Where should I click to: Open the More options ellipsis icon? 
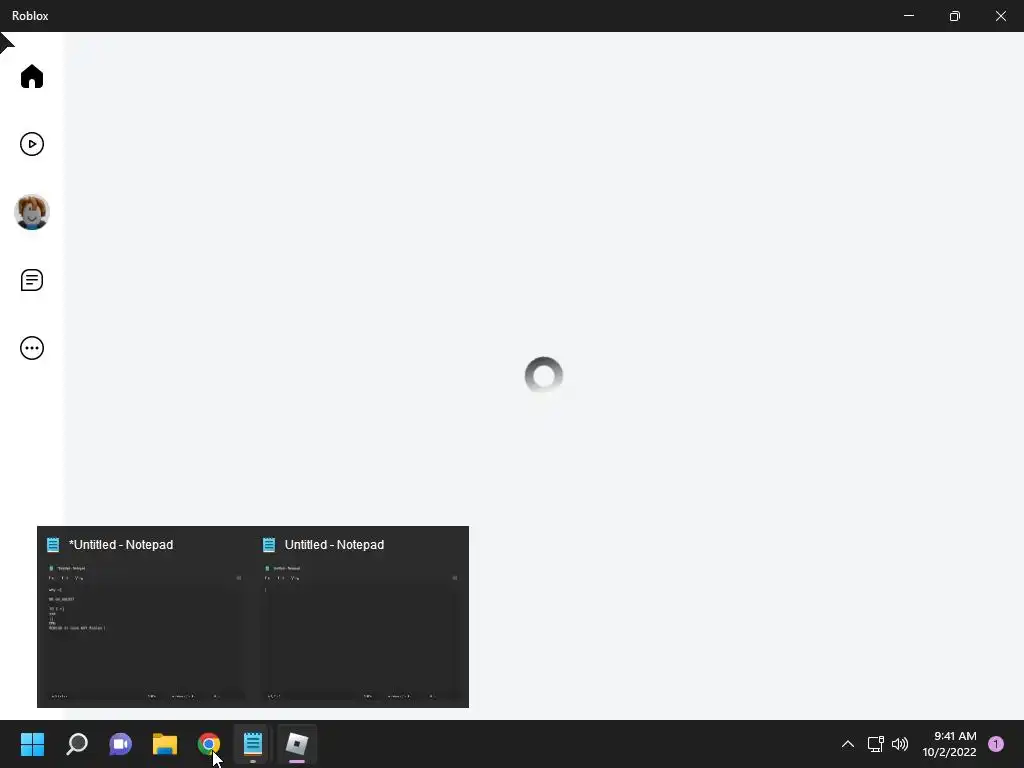pos(31,348)
